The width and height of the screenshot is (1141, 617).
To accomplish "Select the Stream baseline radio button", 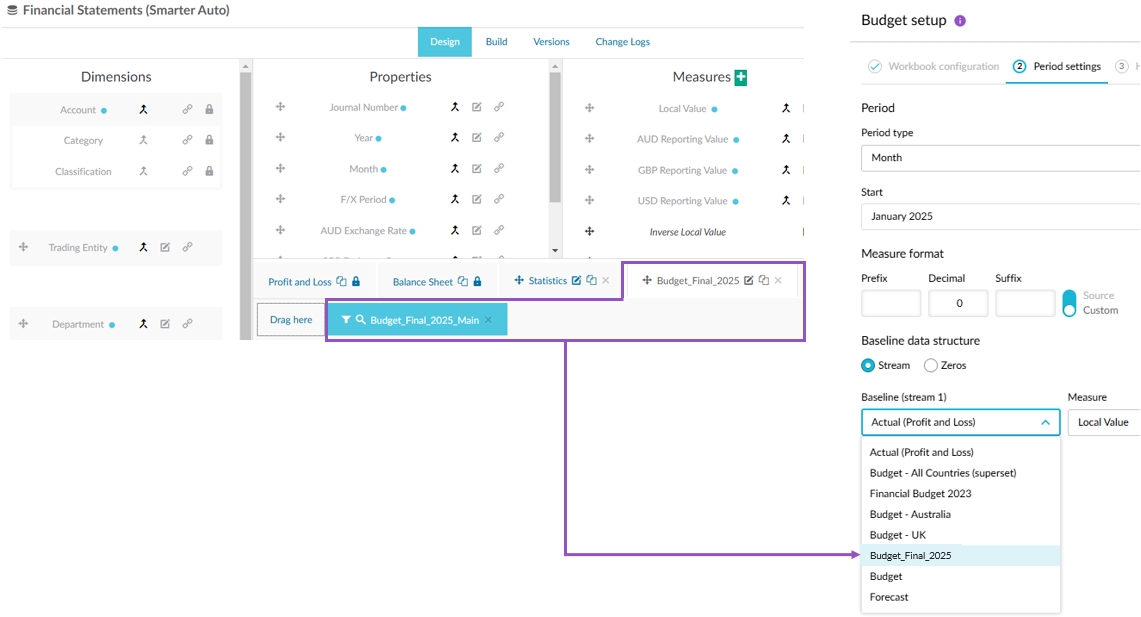I will pos(868,366).
